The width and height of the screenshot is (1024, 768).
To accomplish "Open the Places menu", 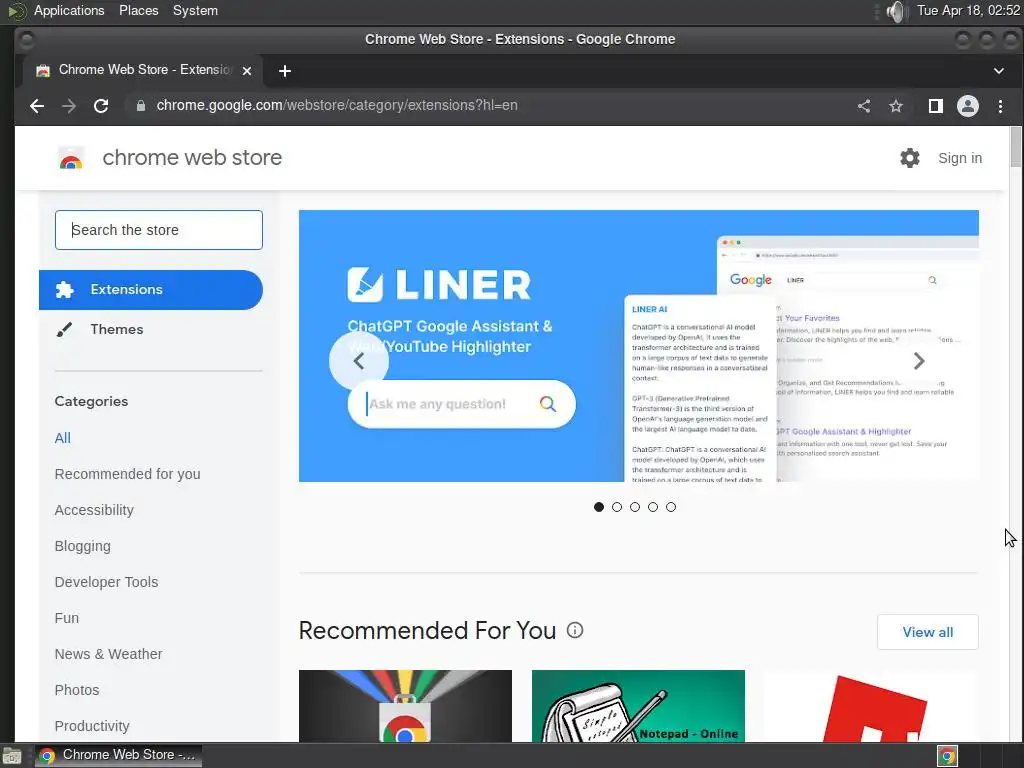I will coord(138,11).
